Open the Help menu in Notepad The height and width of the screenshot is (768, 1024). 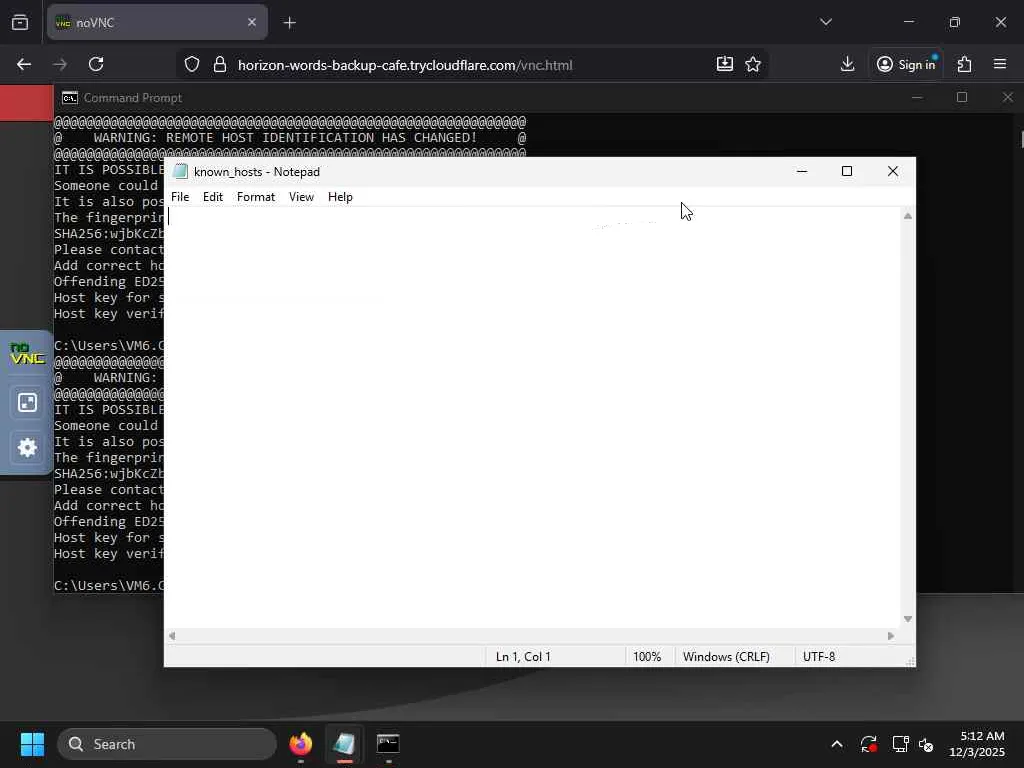coord(340,197)
